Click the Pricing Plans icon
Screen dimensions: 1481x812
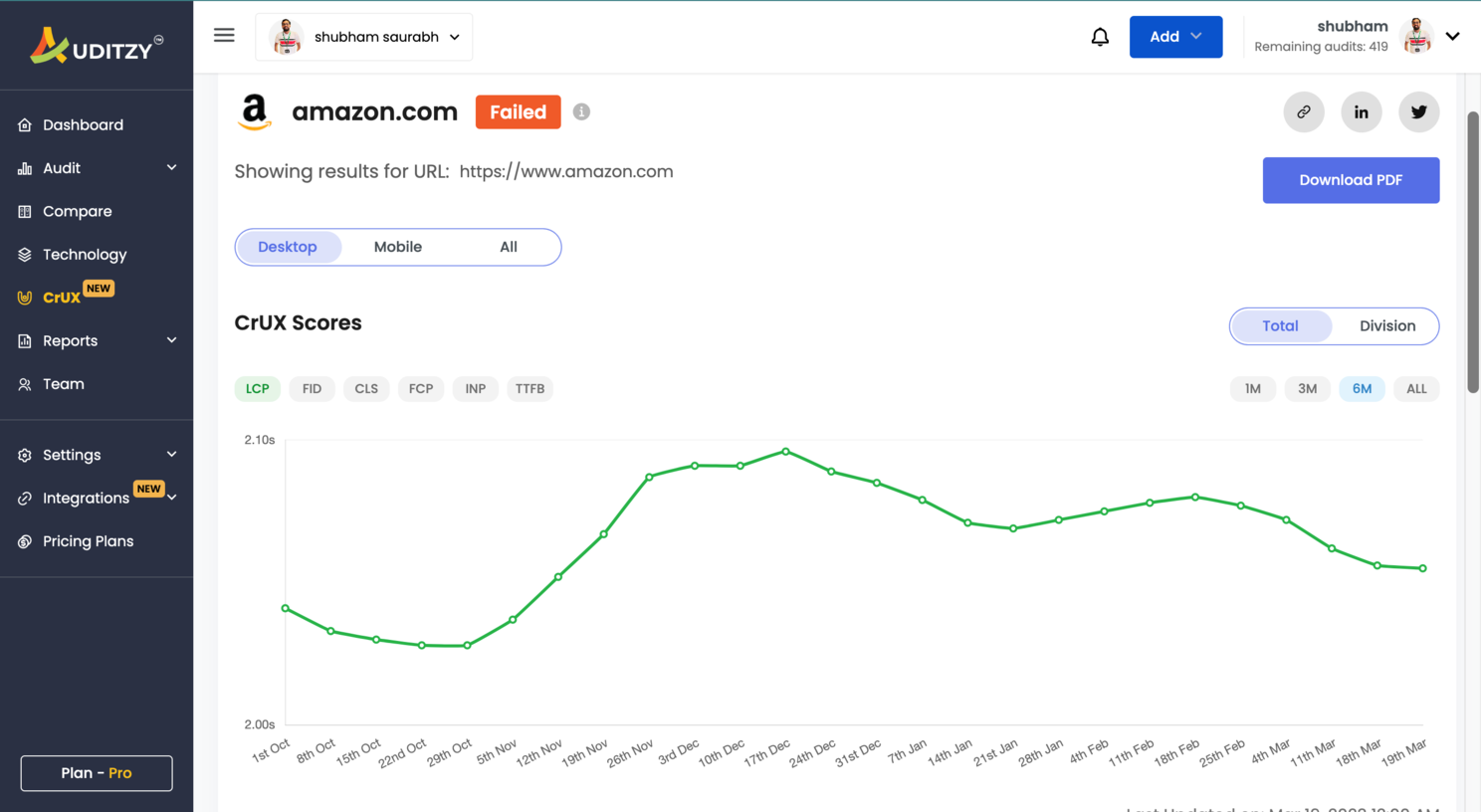click(x=25, y=541)
